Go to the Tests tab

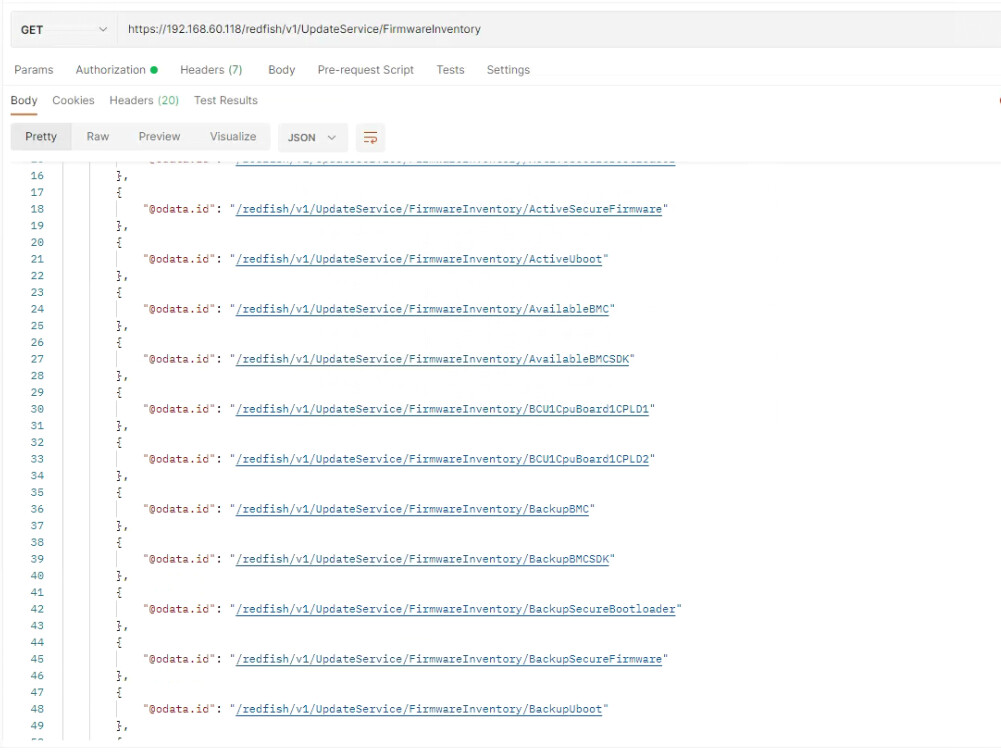point(450,70)
